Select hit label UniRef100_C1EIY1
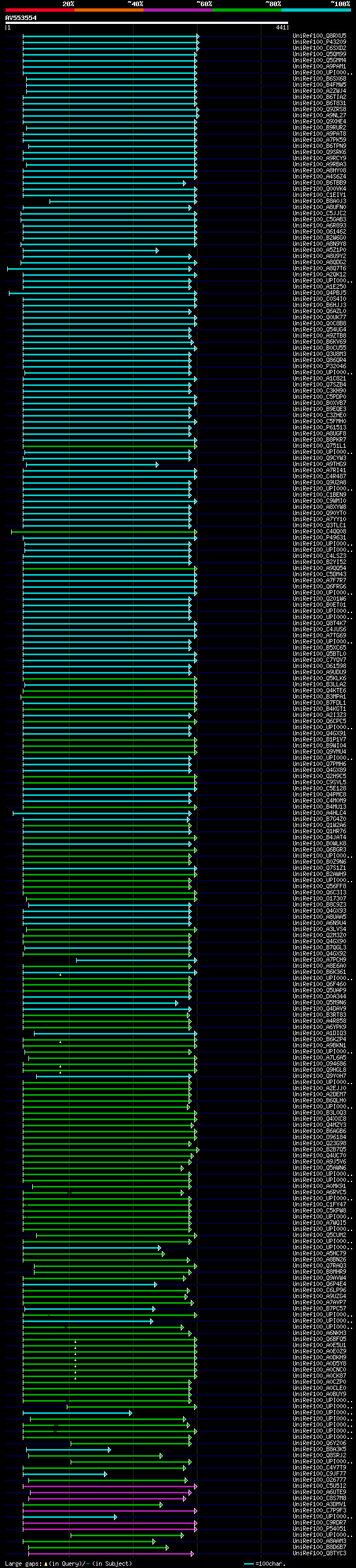The image size is (356, 1568). (x=319, y=195)
